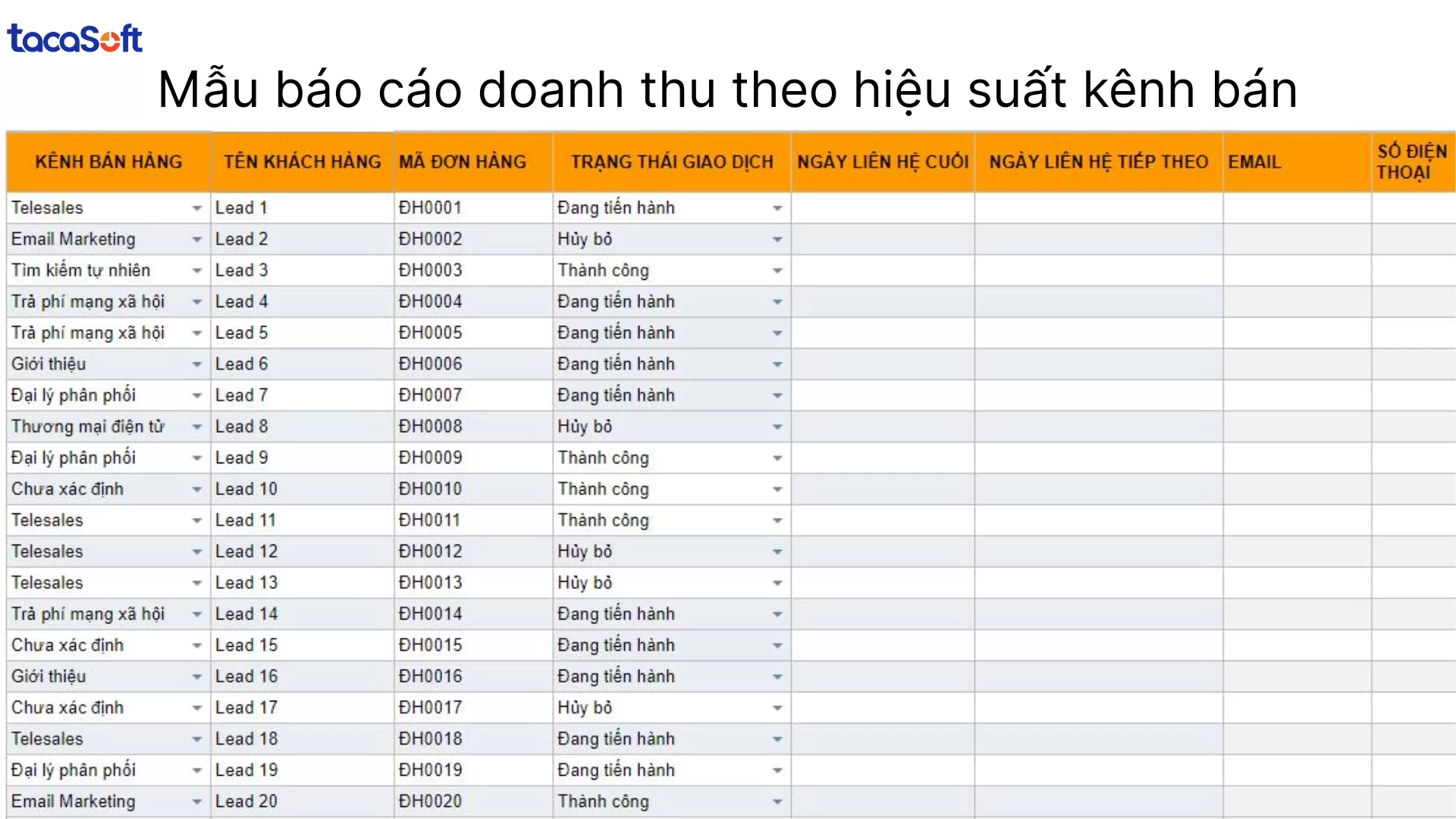Image resolution: width=1456 pixels, height=819 pixels.
Task: Open the channel selector showing 'Giới thiệu' for Lead 6
Action: [x=196, y=363]
